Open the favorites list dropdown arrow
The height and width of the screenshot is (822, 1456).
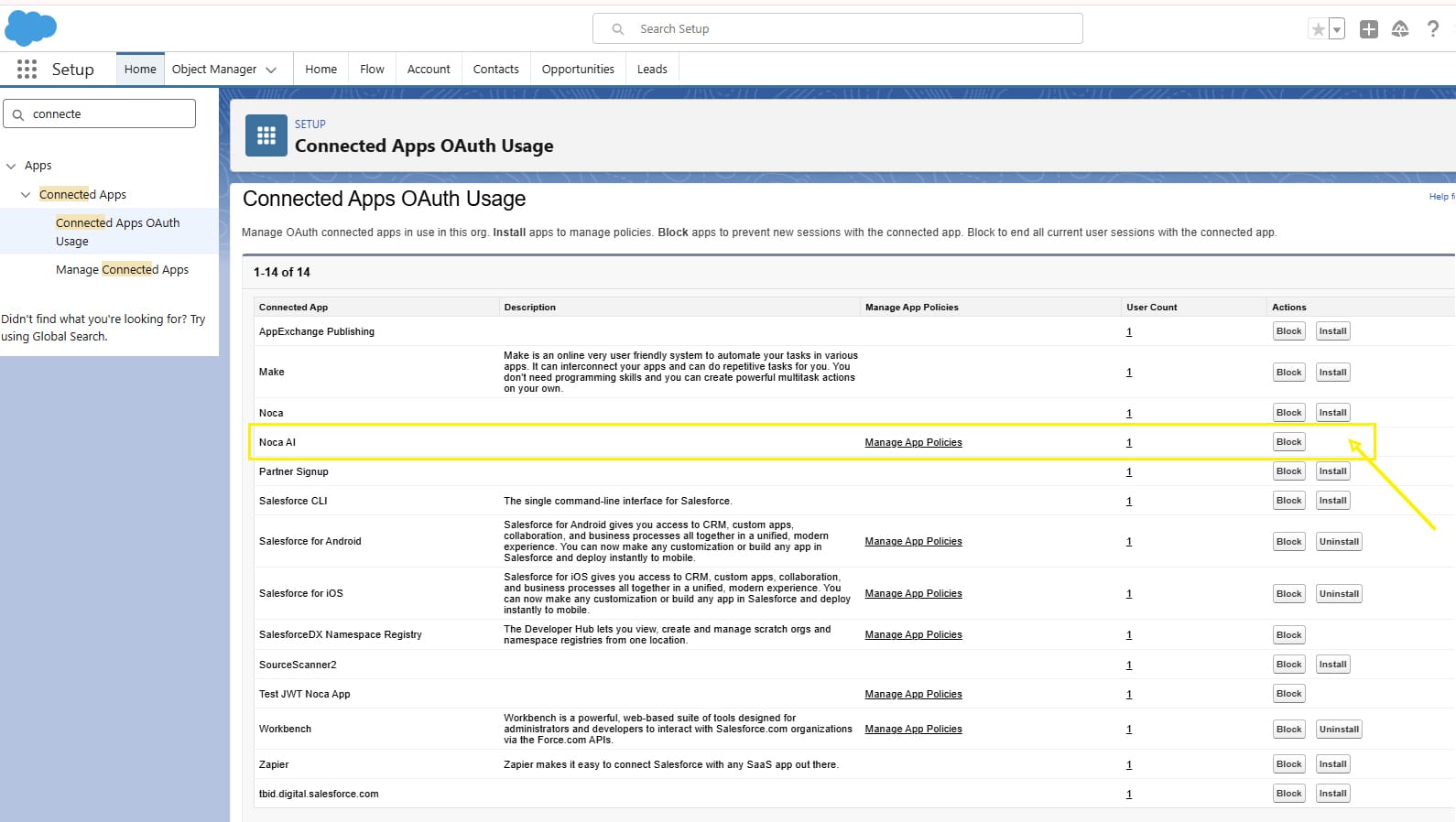[1336, 29]
